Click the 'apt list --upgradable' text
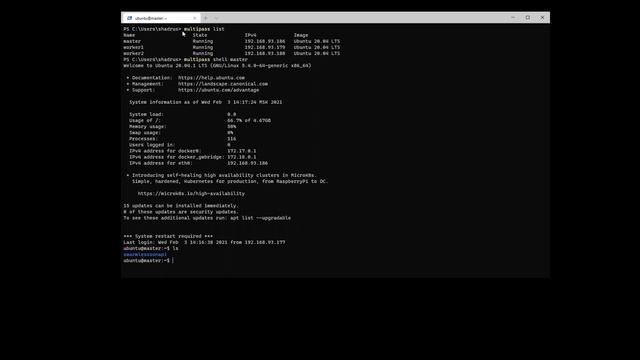 pos(260,218)
